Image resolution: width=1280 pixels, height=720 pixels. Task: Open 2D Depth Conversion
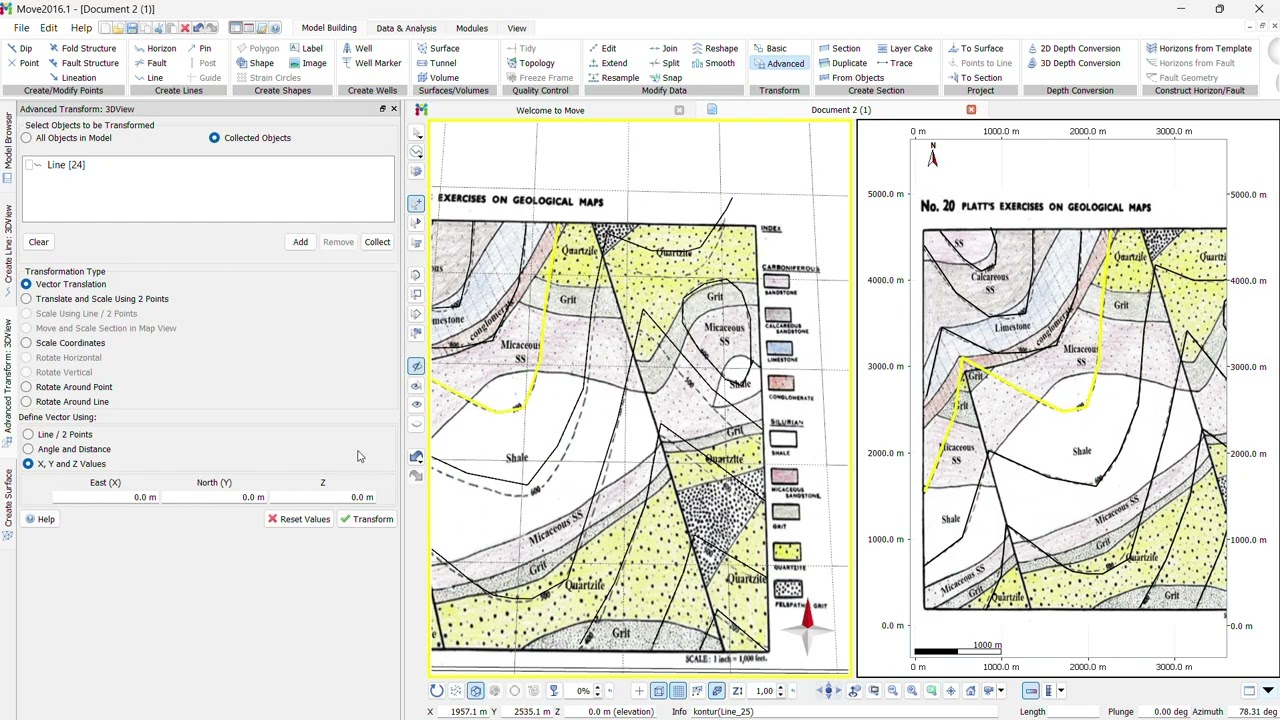1073,48
